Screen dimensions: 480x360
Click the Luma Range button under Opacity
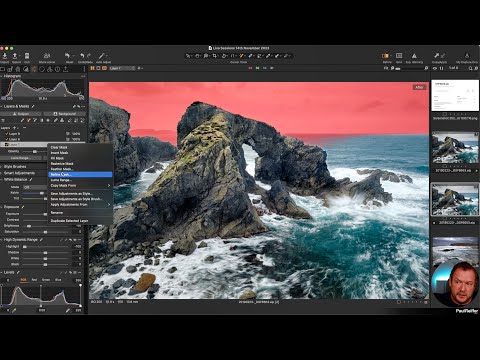[x=21, y=158]
